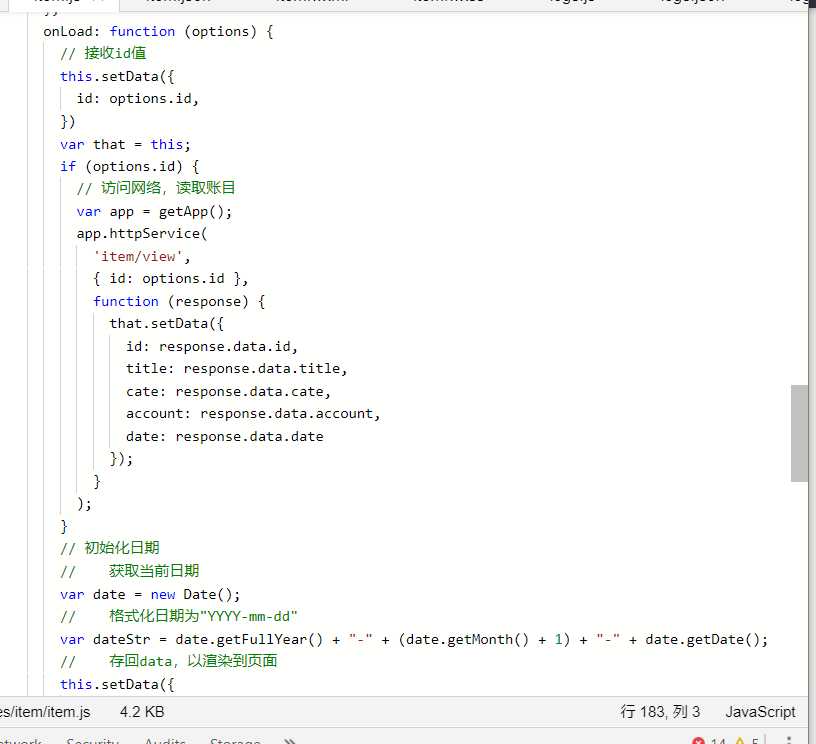816x744 pixels.
Task: Click the 'id: response.data.id,' line
Action: pos(212,347)
